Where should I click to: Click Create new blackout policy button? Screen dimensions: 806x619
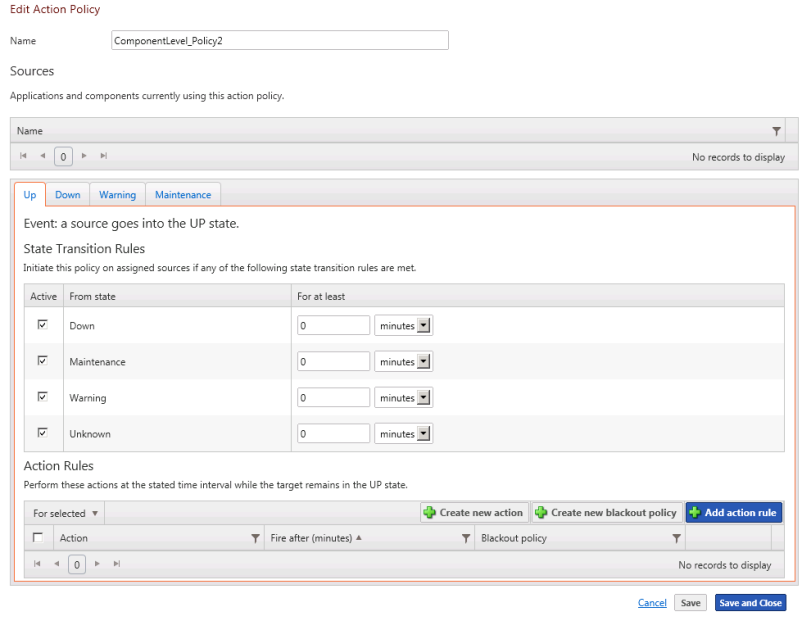(607, 513)
